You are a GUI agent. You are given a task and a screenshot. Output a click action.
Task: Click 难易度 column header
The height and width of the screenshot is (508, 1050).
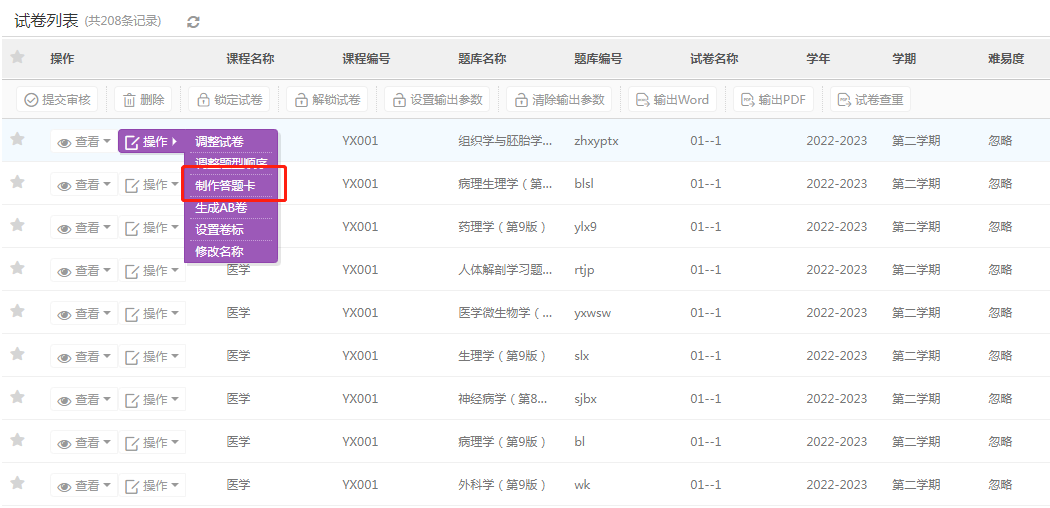point(1005,59)
